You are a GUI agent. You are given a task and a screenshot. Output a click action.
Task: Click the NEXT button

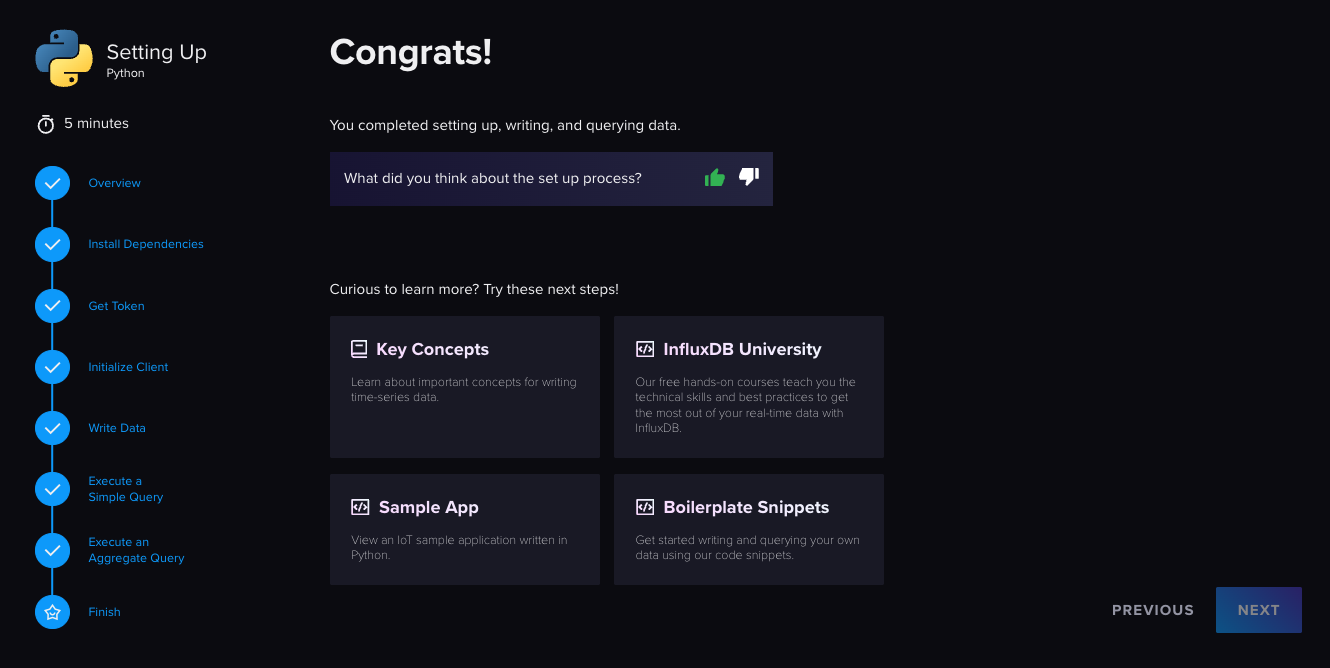click(1258, 610)
